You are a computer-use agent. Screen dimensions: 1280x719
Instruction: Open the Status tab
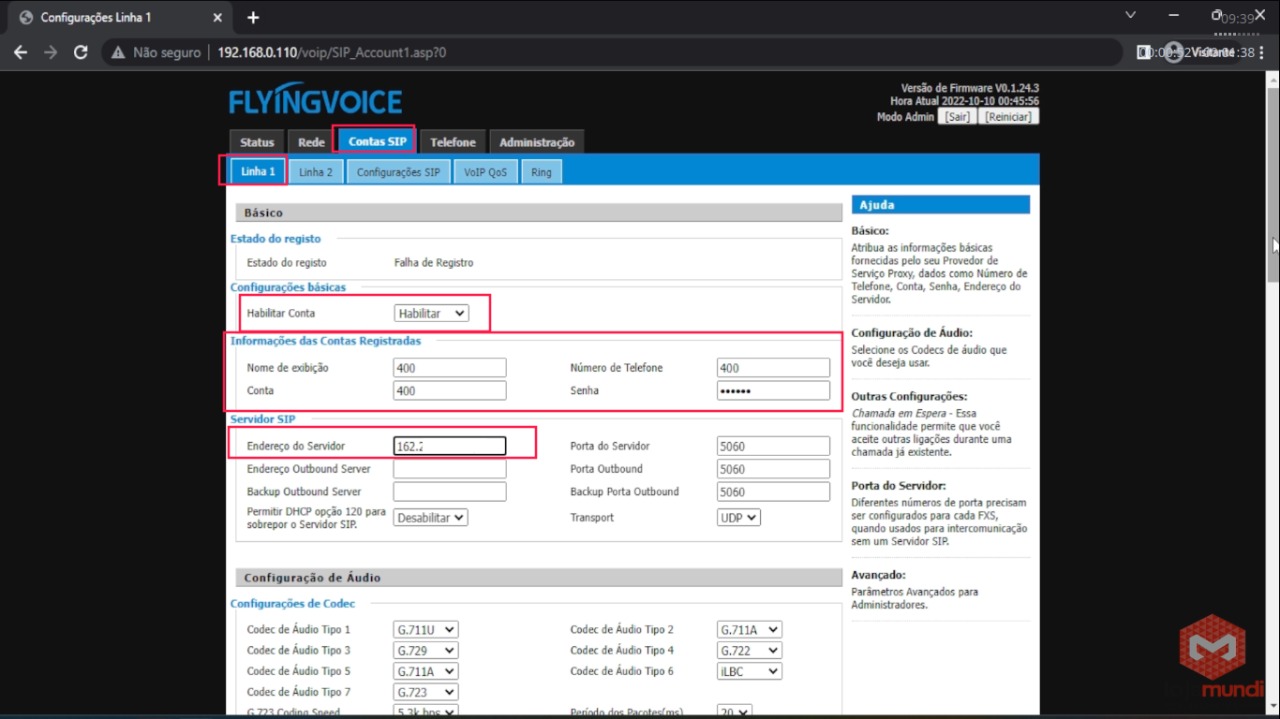257,142
